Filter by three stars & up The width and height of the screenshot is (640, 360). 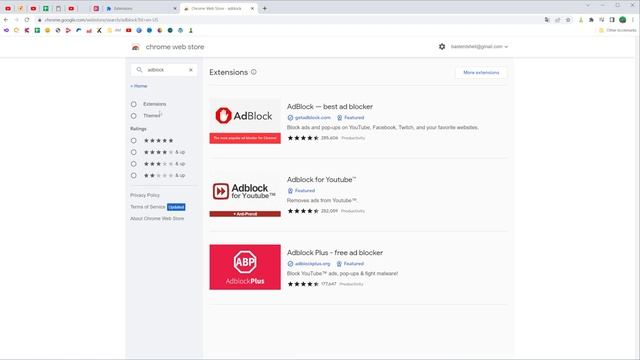tap(133, 164)
